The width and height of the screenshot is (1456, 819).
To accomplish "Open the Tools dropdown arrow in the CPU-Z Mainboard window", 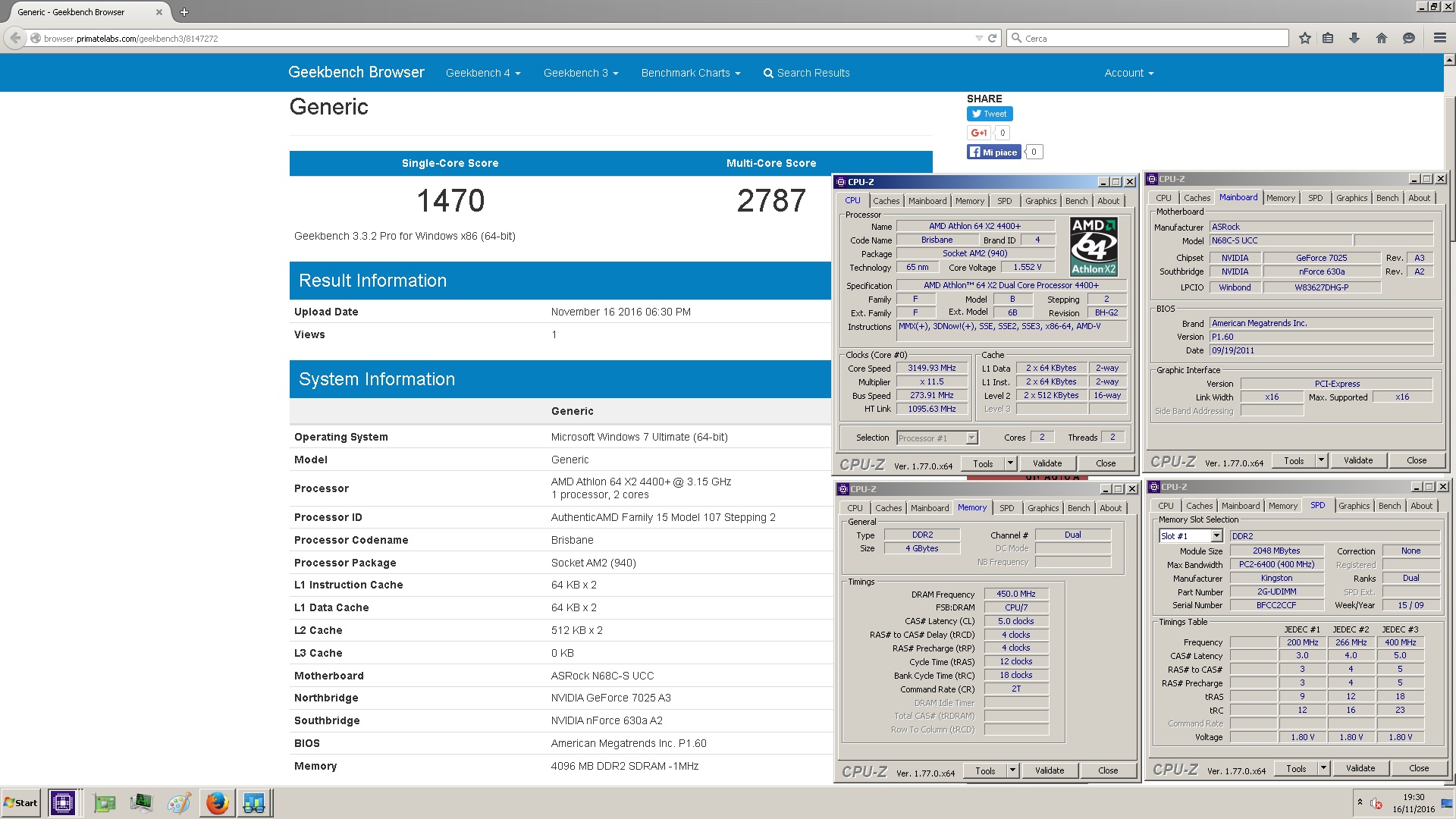I will pos(1321,460).
